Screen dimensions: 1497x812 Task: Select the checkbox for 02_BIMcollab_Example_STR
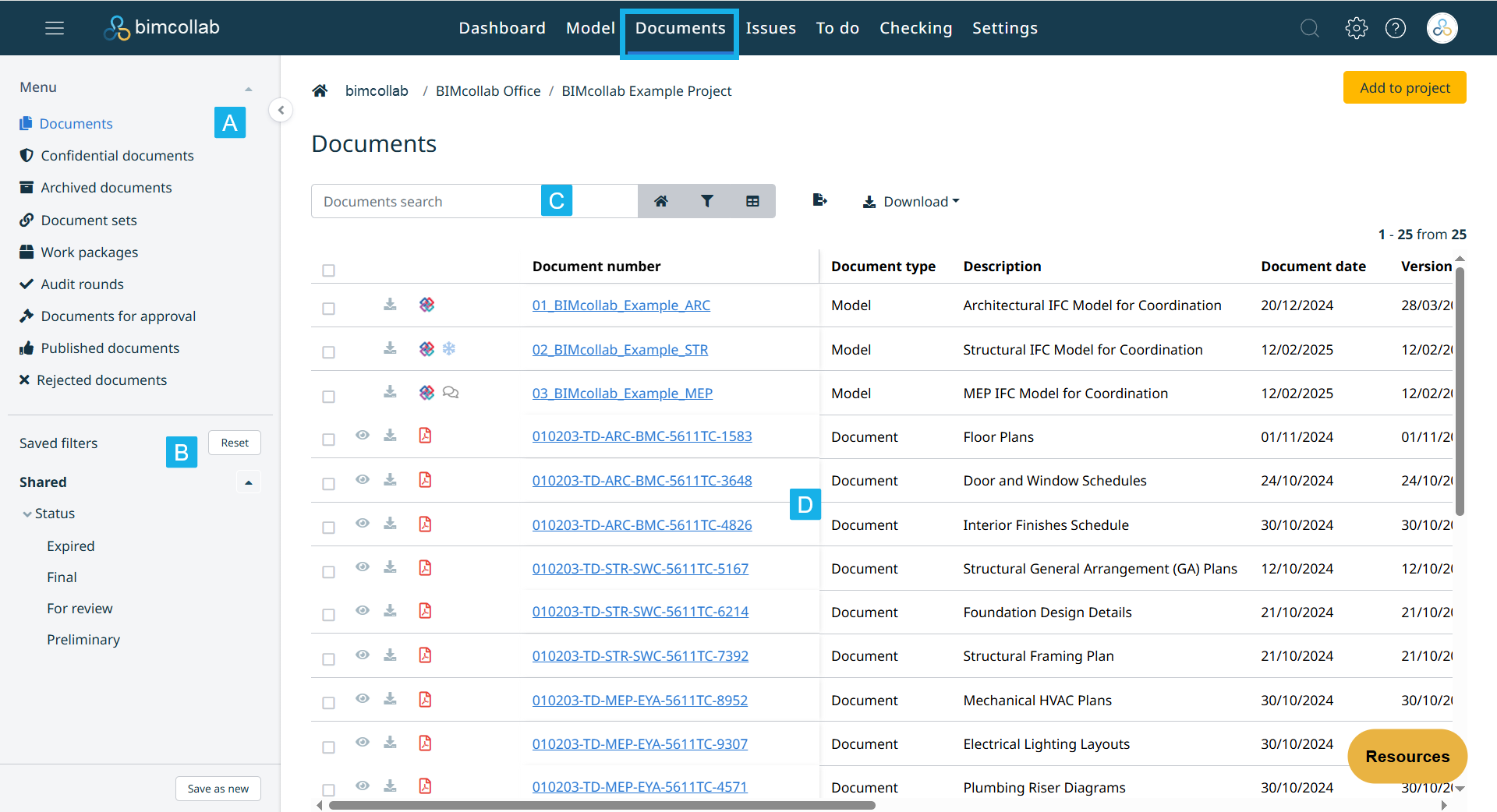point(328,352)
